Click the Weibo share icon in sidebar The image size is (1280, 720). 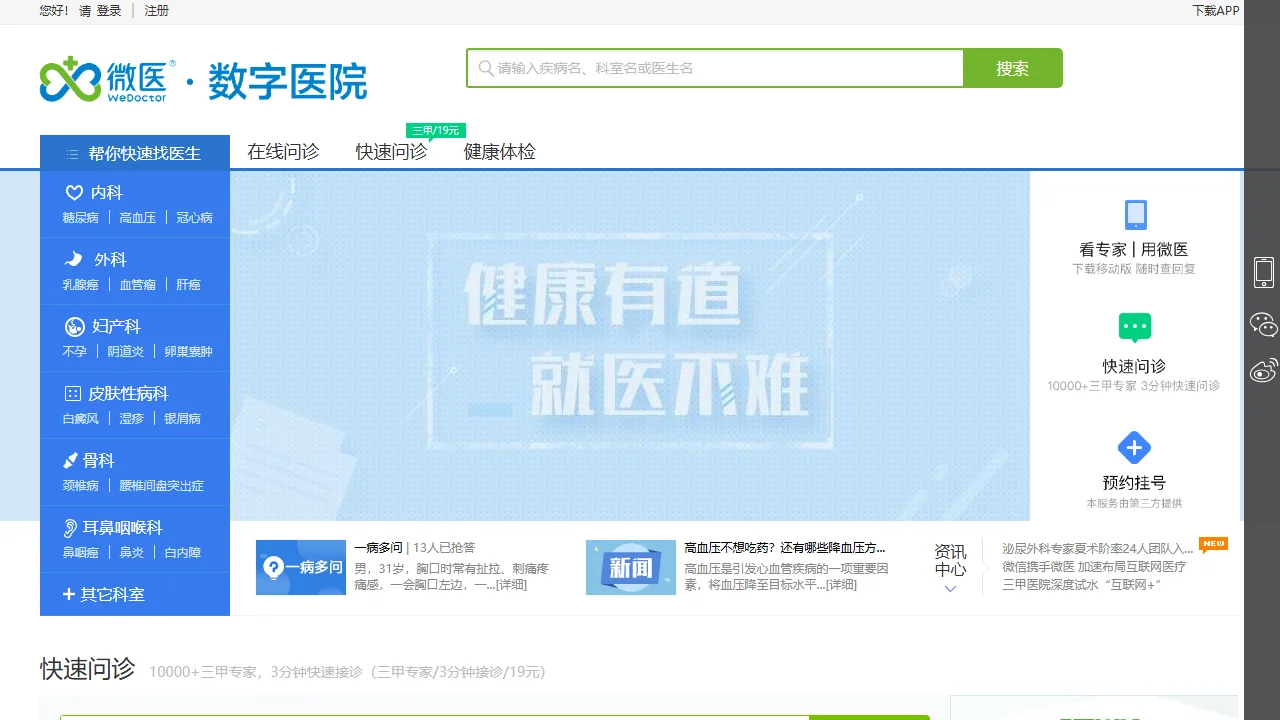tap(1262, 370)
